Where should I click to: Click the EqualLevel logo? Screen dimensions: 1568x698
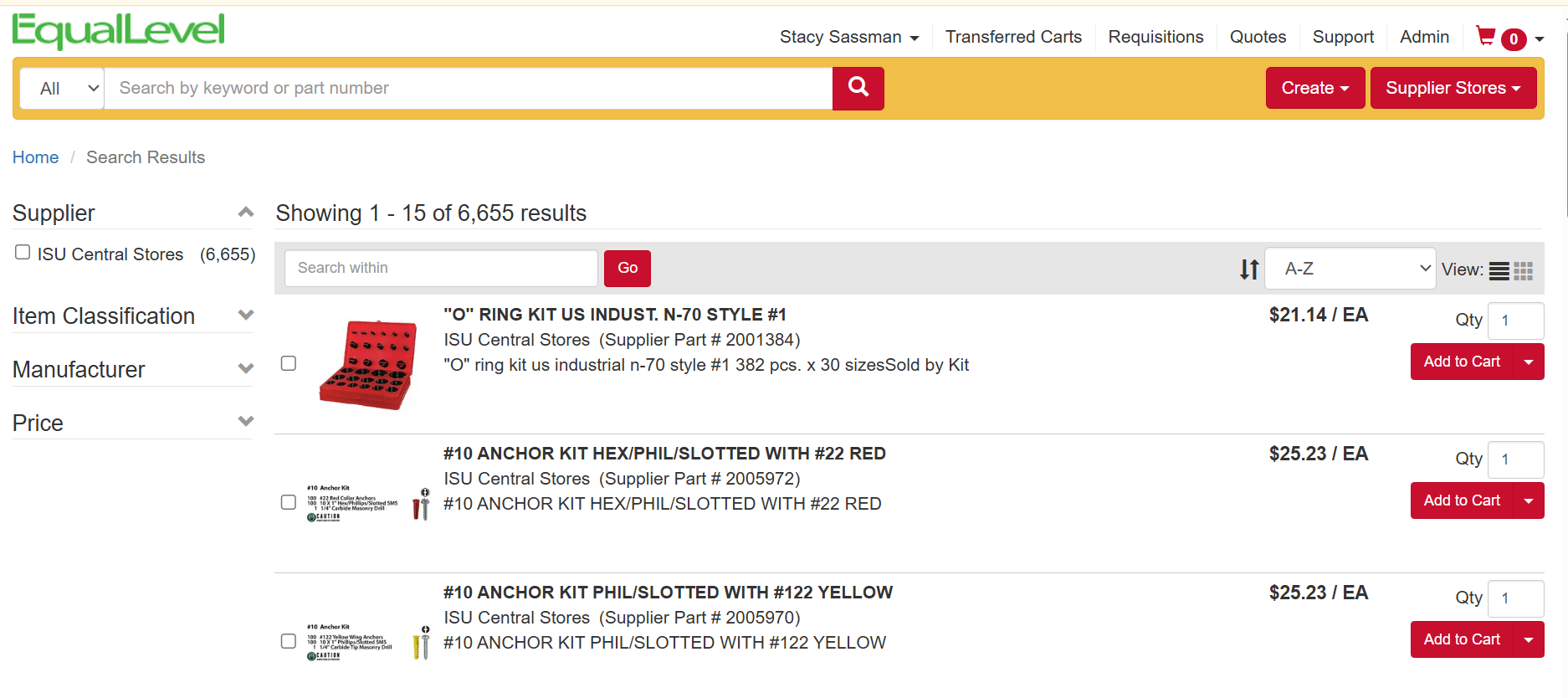pyautogui.click(x=119, y=31)
